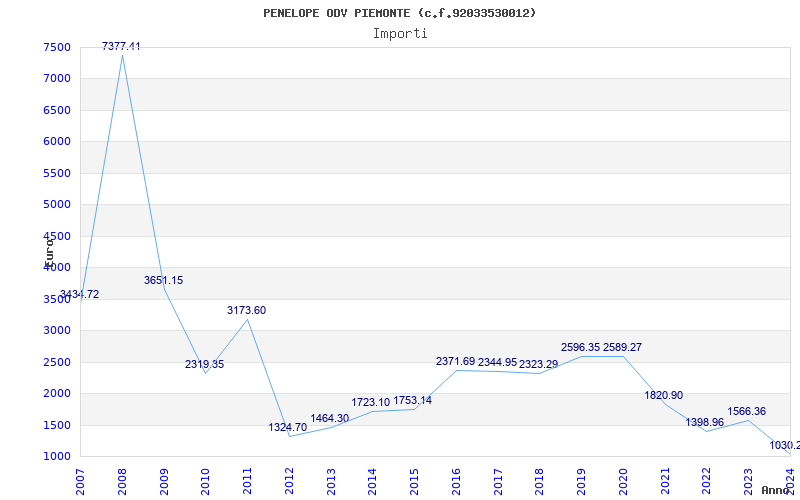The width and height of the screenshot is (800, 500).
Task: Click the 7500 y-axis tick label
Action: (57, 47)
